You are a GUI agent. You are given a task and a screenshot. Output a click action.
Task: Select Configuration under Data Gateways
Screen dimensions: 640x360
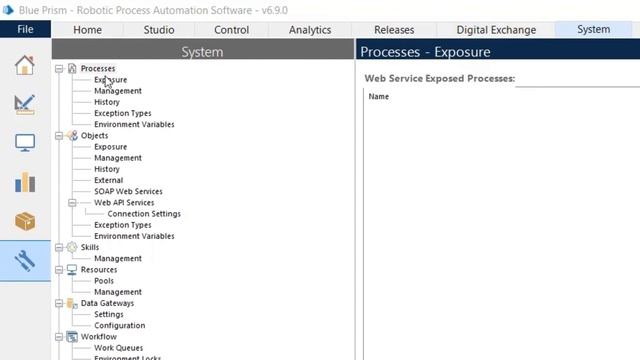[x=119, y=325]
